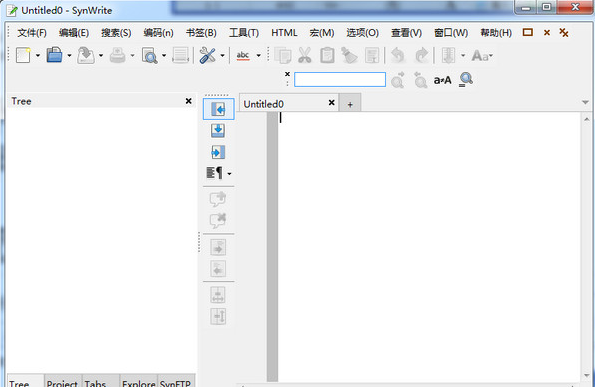This screenshot has width=595, height=387.
Task: Open the 宏(M) menu
Action: pyautogui.click(x=322, y=33)
